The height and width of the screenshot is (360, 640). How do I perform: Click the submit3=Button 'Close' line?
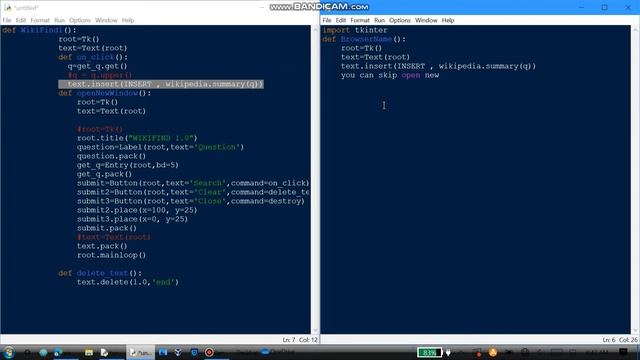tap(191, 201)
